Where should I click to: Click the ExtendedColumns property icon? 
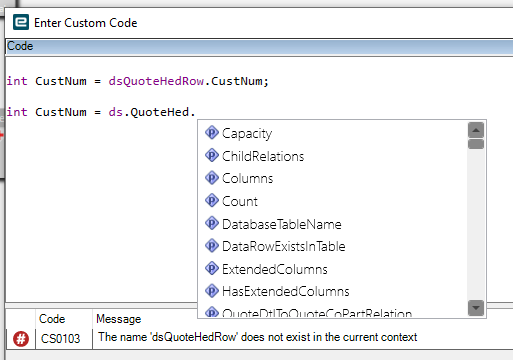click(212, 268)
